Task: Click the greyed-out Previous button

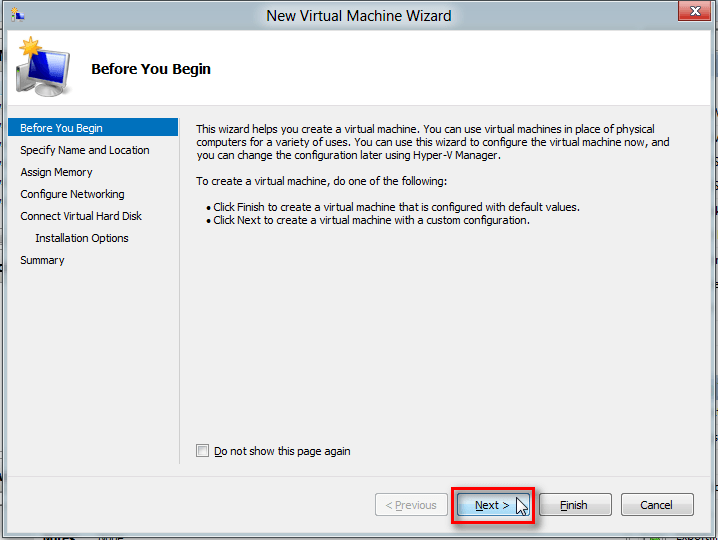Action: pos(411,505)
